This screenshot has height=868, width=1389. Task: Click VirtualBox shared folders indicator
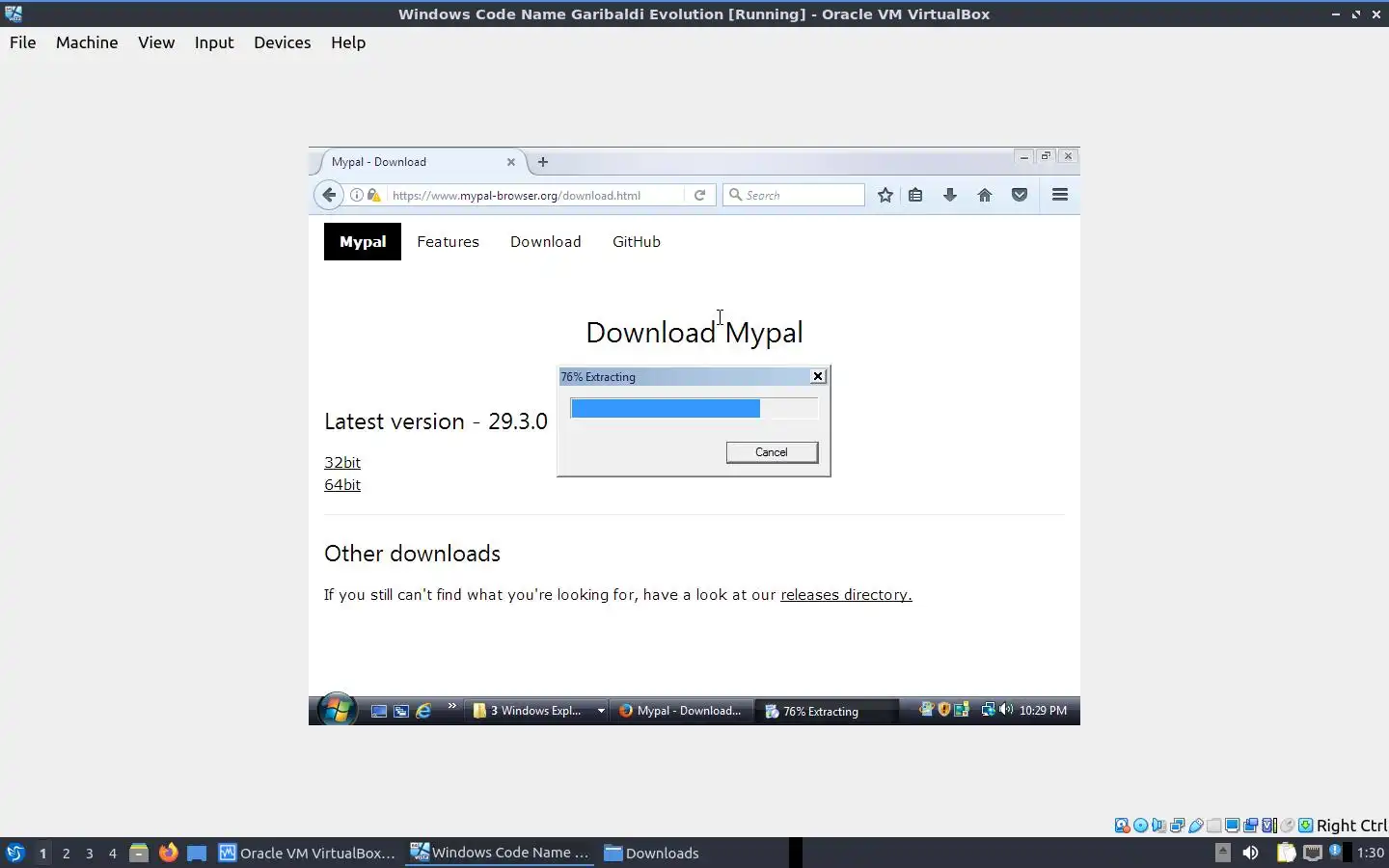(x=1214, y=825)
